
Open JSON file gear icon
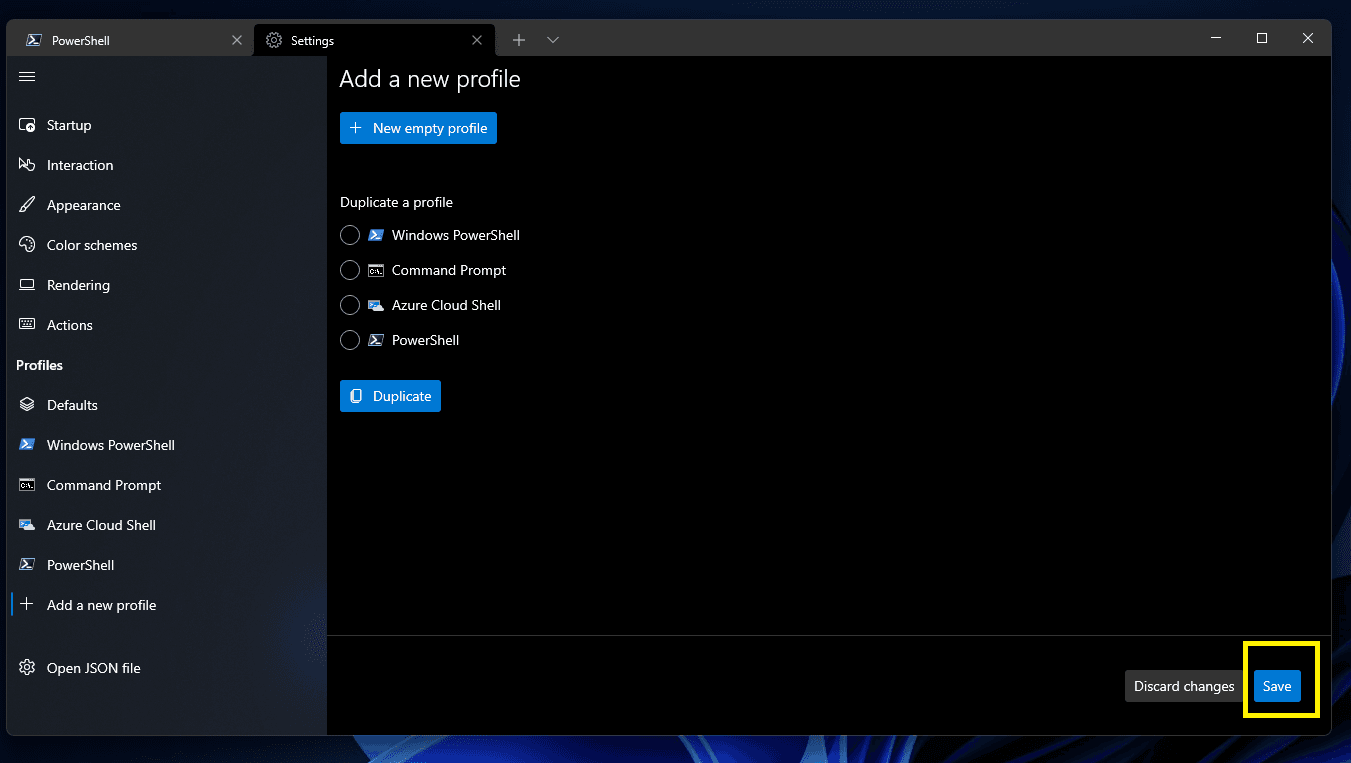pos(27,668)
